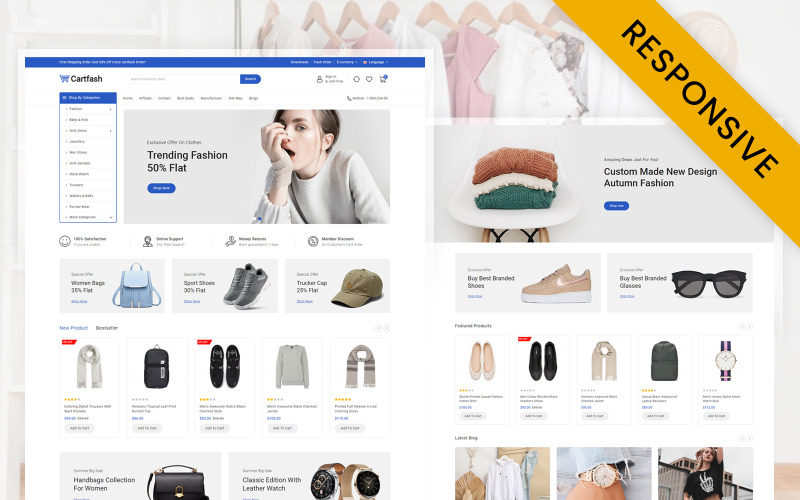Open the shopping cart icon in header

point(383,79)
